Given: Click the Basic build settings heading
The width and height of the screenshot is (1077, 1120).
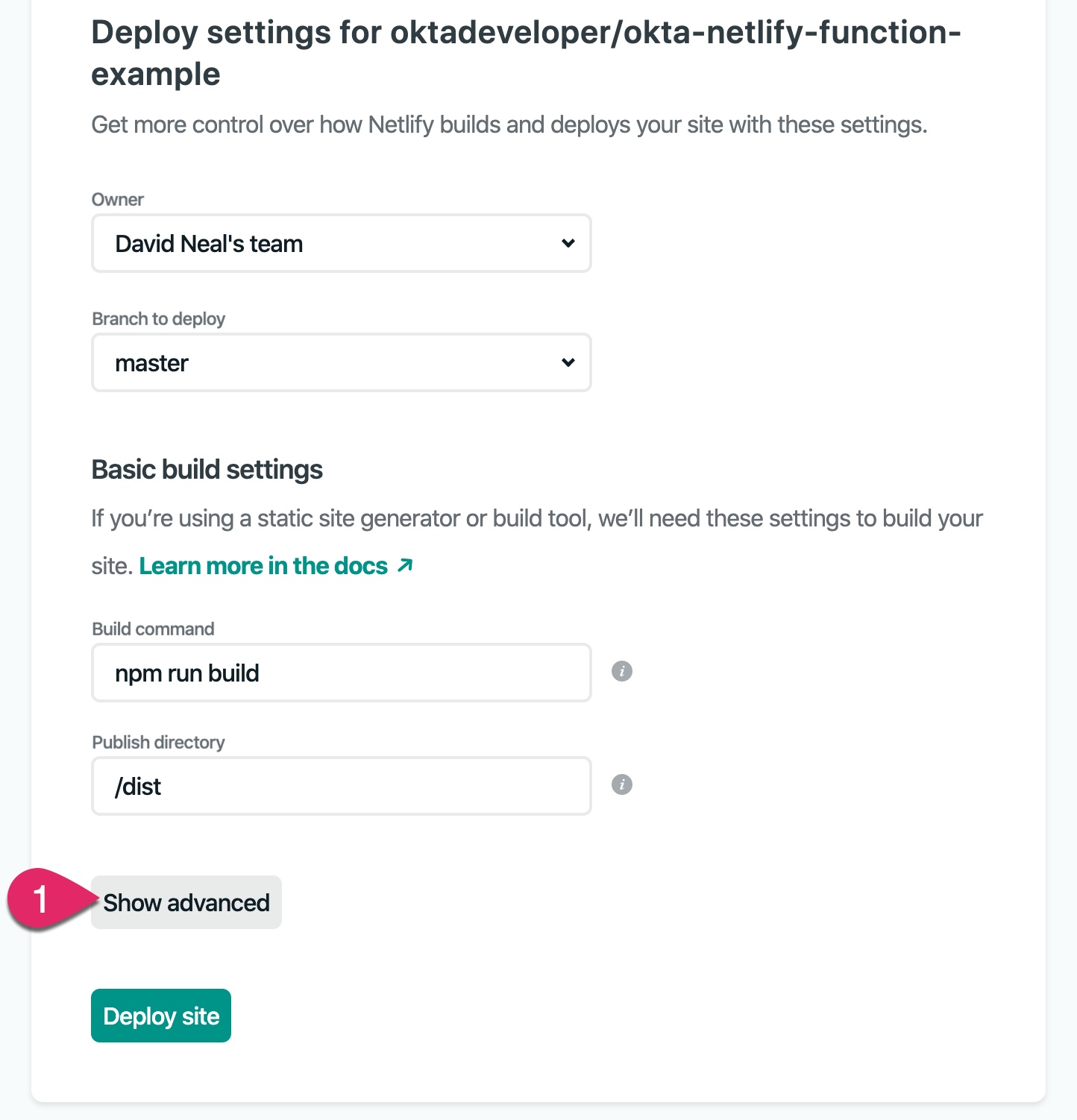Looking at the screenshot, I should point(207,470).
